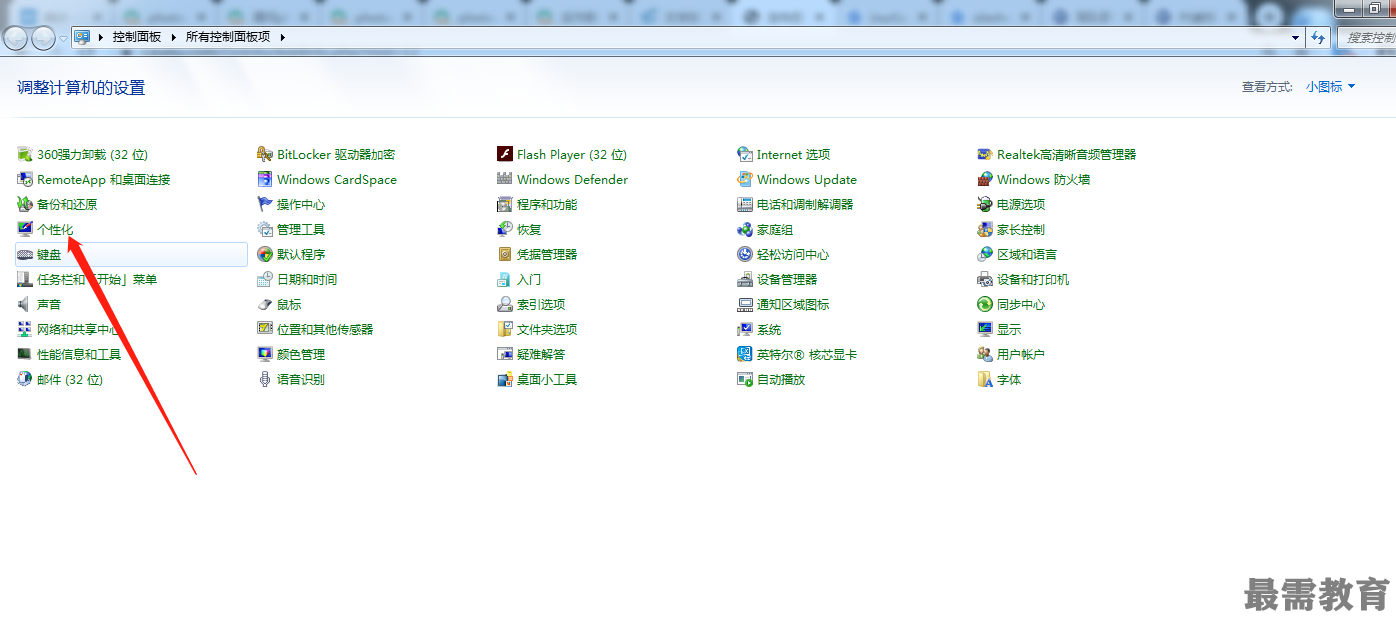Click the Internet 选项 icon
This screenshot has height=634, width=1396.
point(745,154)
